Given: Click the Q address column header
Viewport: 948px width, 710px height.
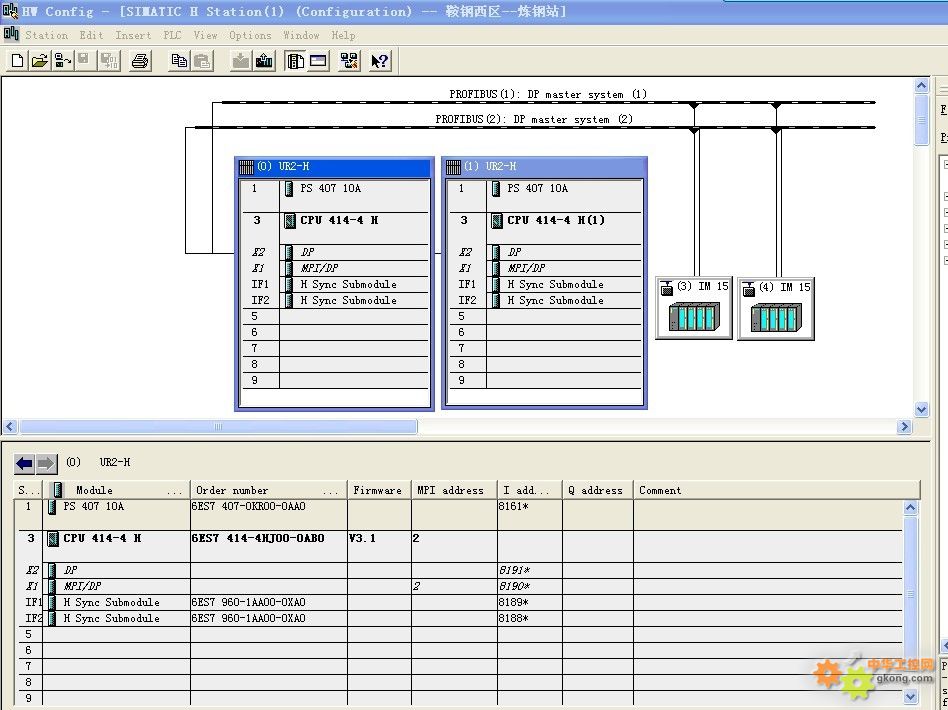Looking at the screenshot, I should coord(597,490).
